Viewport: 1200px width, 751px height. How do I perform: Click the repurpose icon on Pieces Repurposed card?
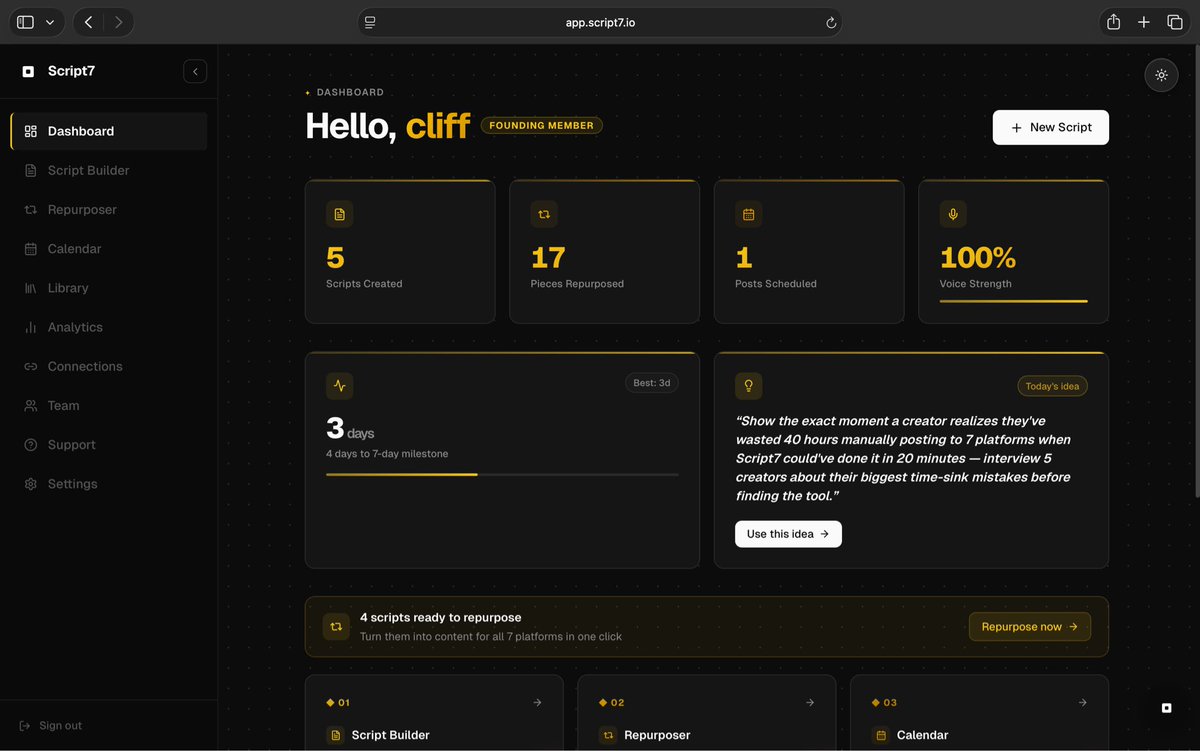[544, 214]
